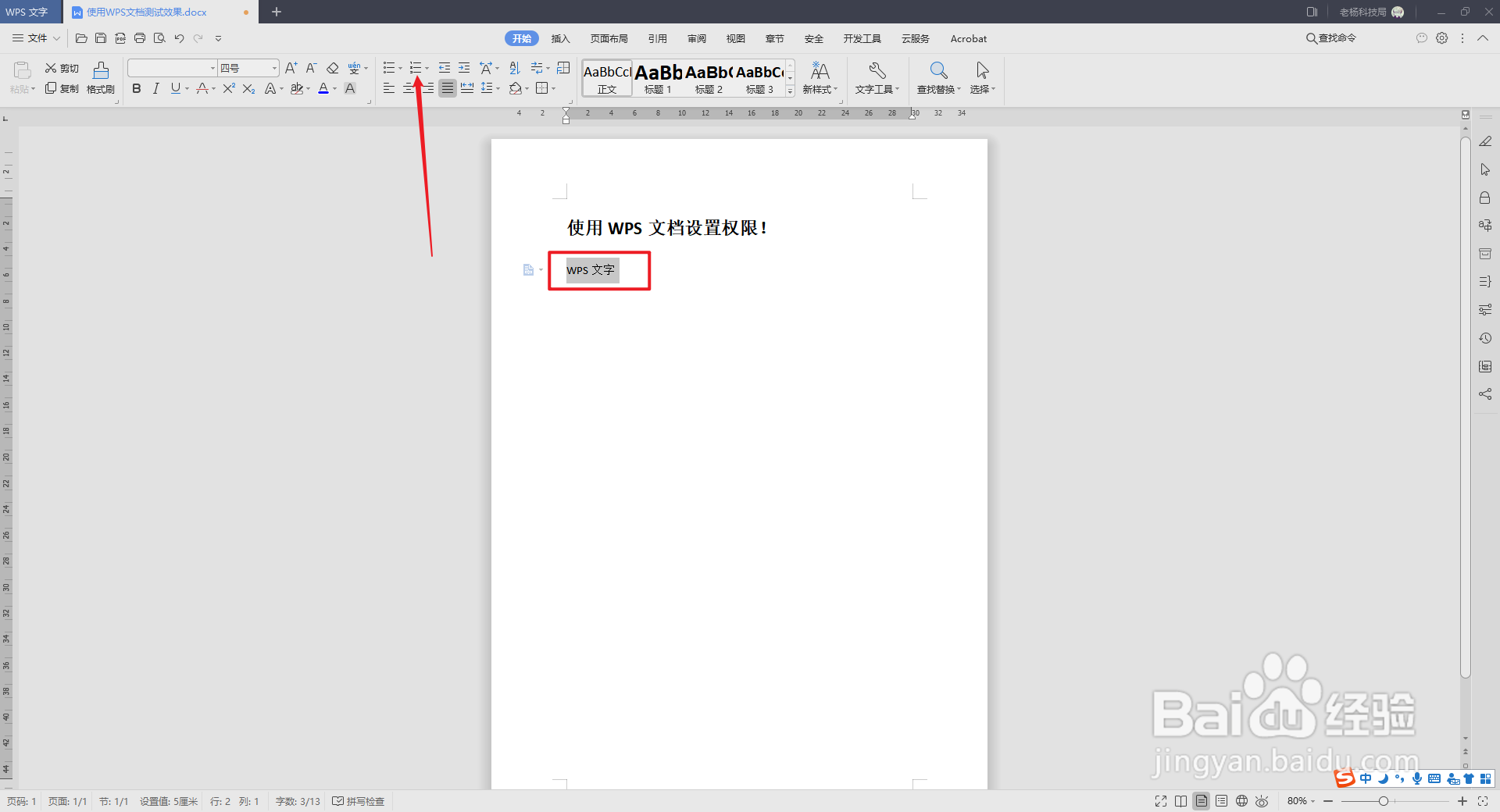Screen dimensions: 1500x812
Task: Activate the Format Painter (格式刷)
Action: (101, 78)
